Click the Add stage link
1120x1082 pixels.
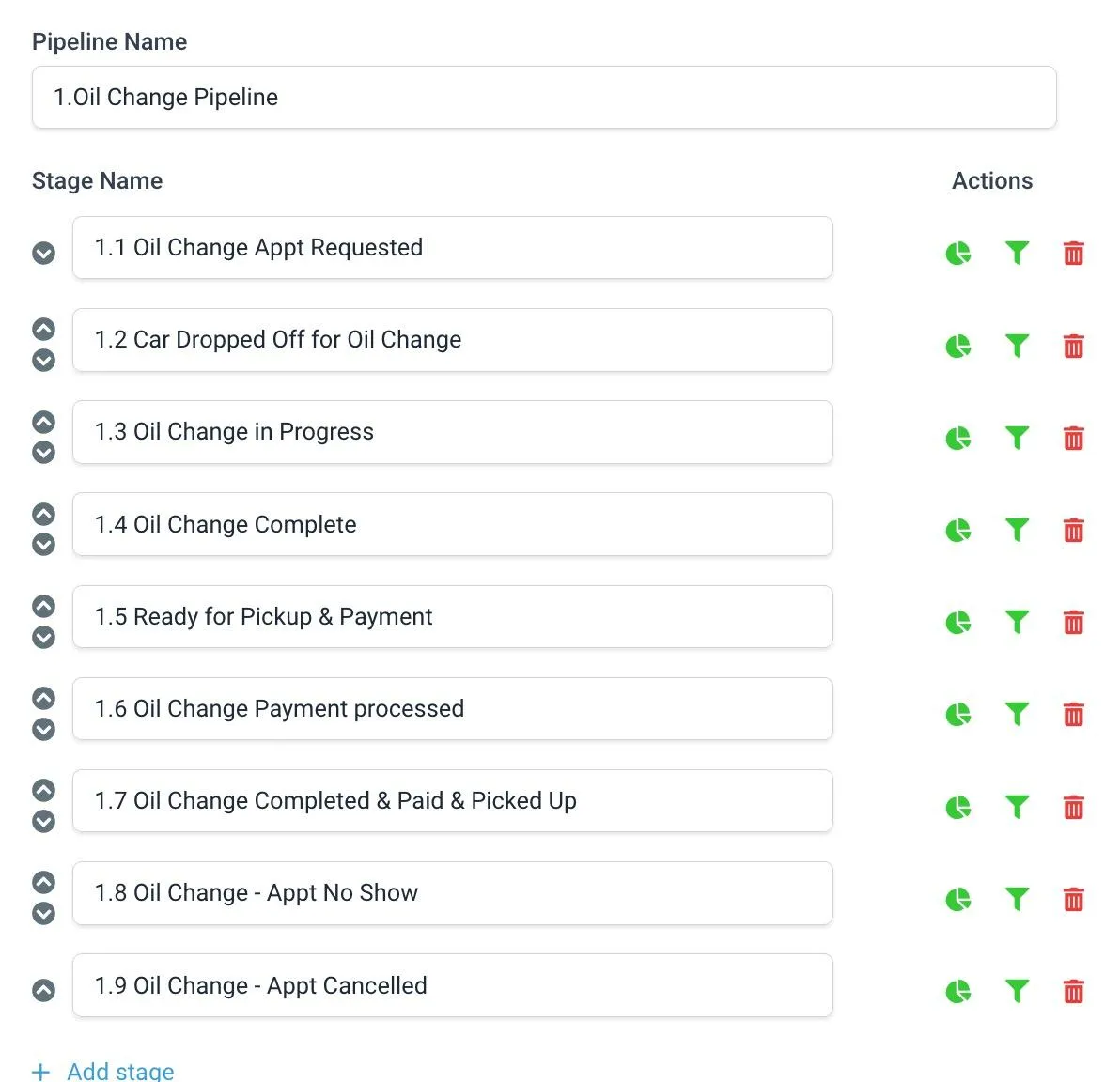point(103,1071)
